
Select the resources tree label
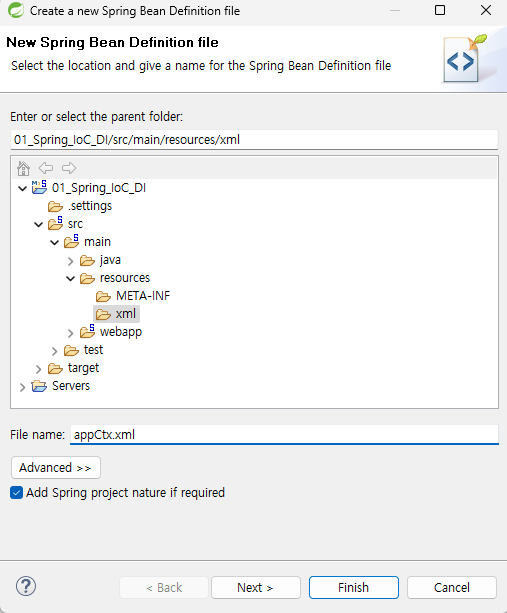[125, 278]
